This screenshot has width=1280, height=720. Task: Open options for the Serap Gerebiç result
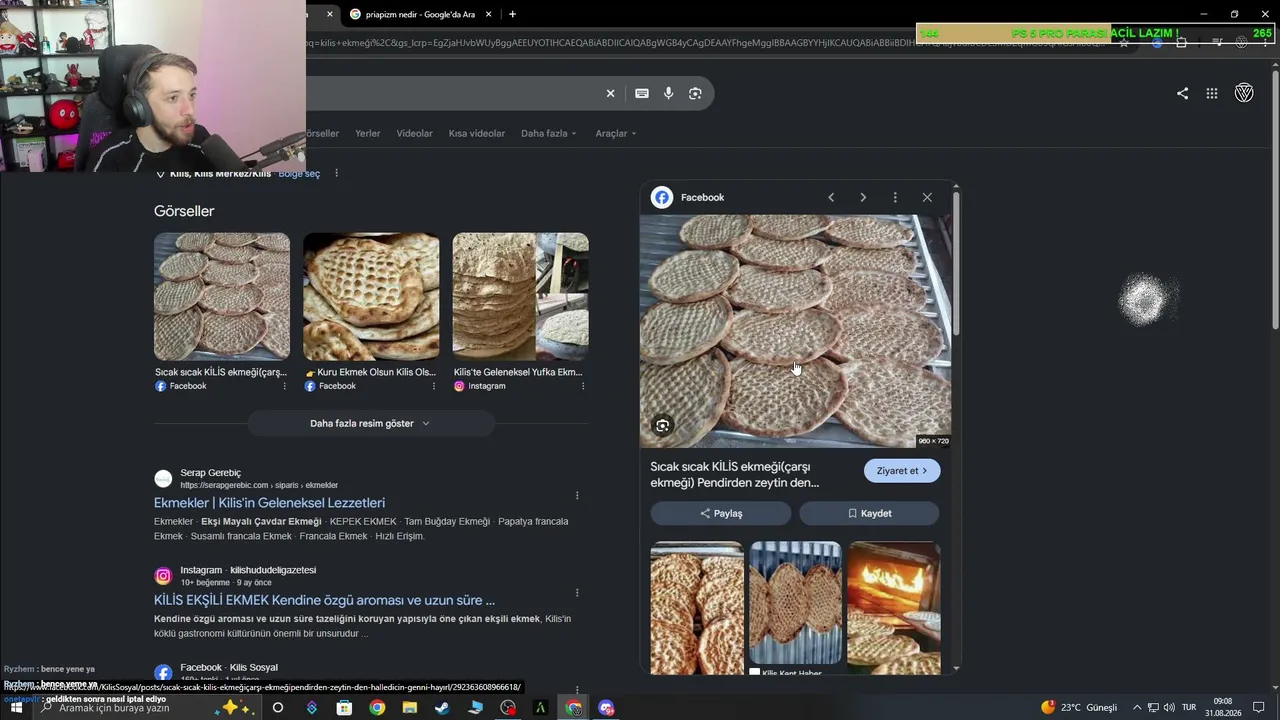click(x=577, y=495)
